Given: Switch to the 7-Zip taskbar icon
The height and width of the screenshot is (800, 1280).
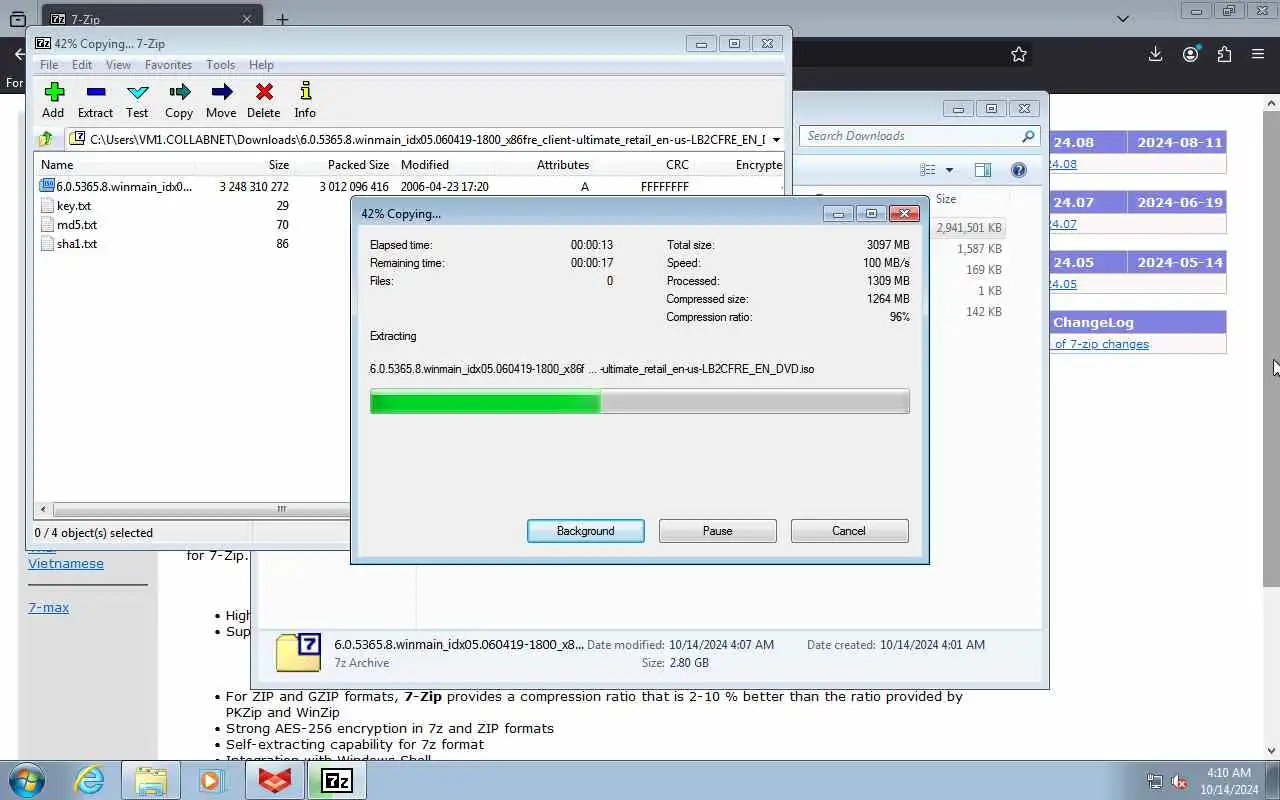Looking at the screenshot, I should (337, 780).
